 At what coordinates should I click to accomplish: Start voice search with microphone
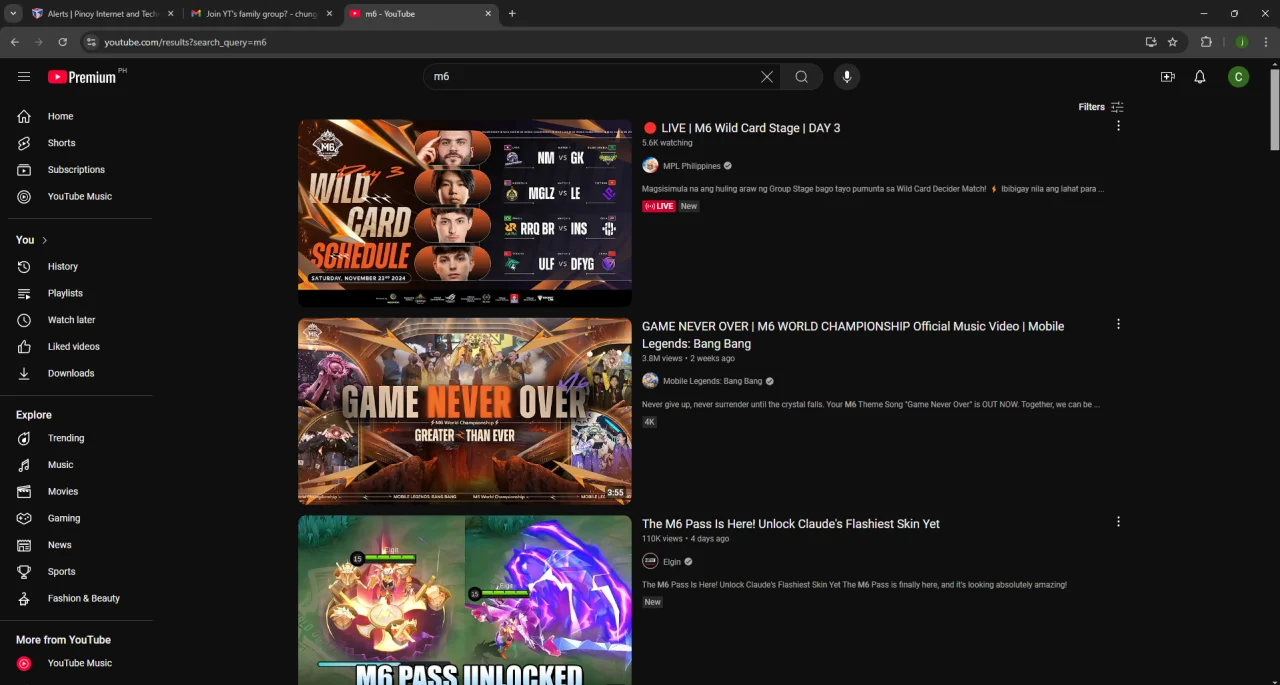coord(847,77)
